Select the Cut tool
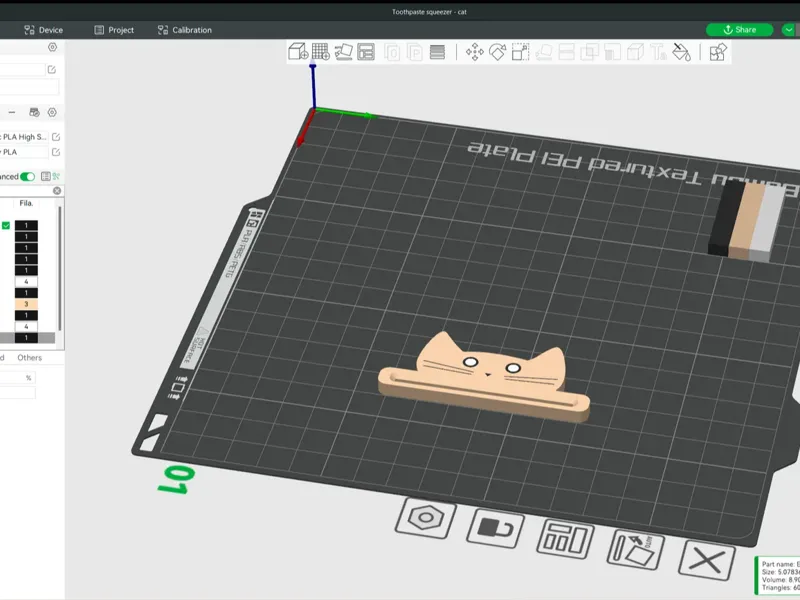The height and width of the screenshot is (600, 800). tap(567, 52)
